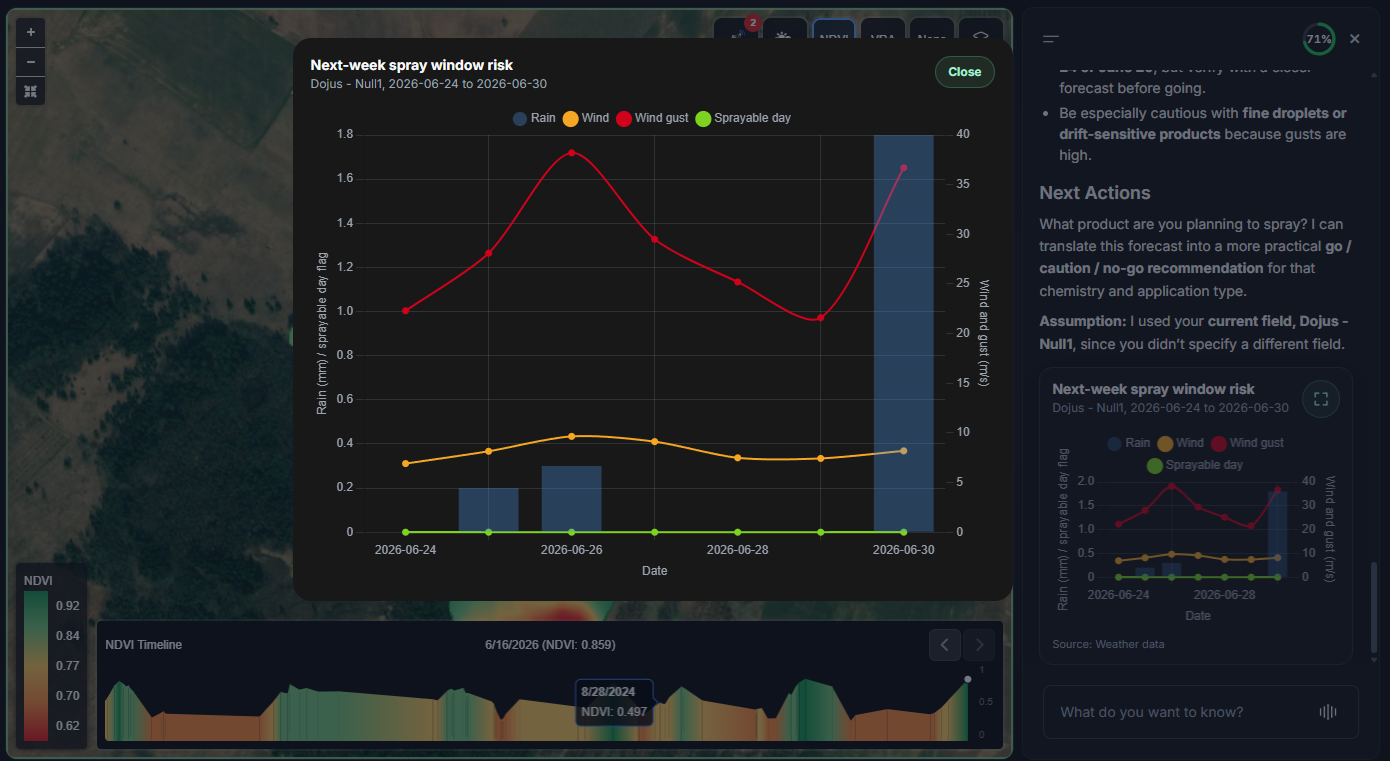The height and width of the screenshot is (761, 1390).
Task: Click 'Dojus - Null1, 2026-06-24 to 2026-06-30' modal subtitle
Action: 429,84
